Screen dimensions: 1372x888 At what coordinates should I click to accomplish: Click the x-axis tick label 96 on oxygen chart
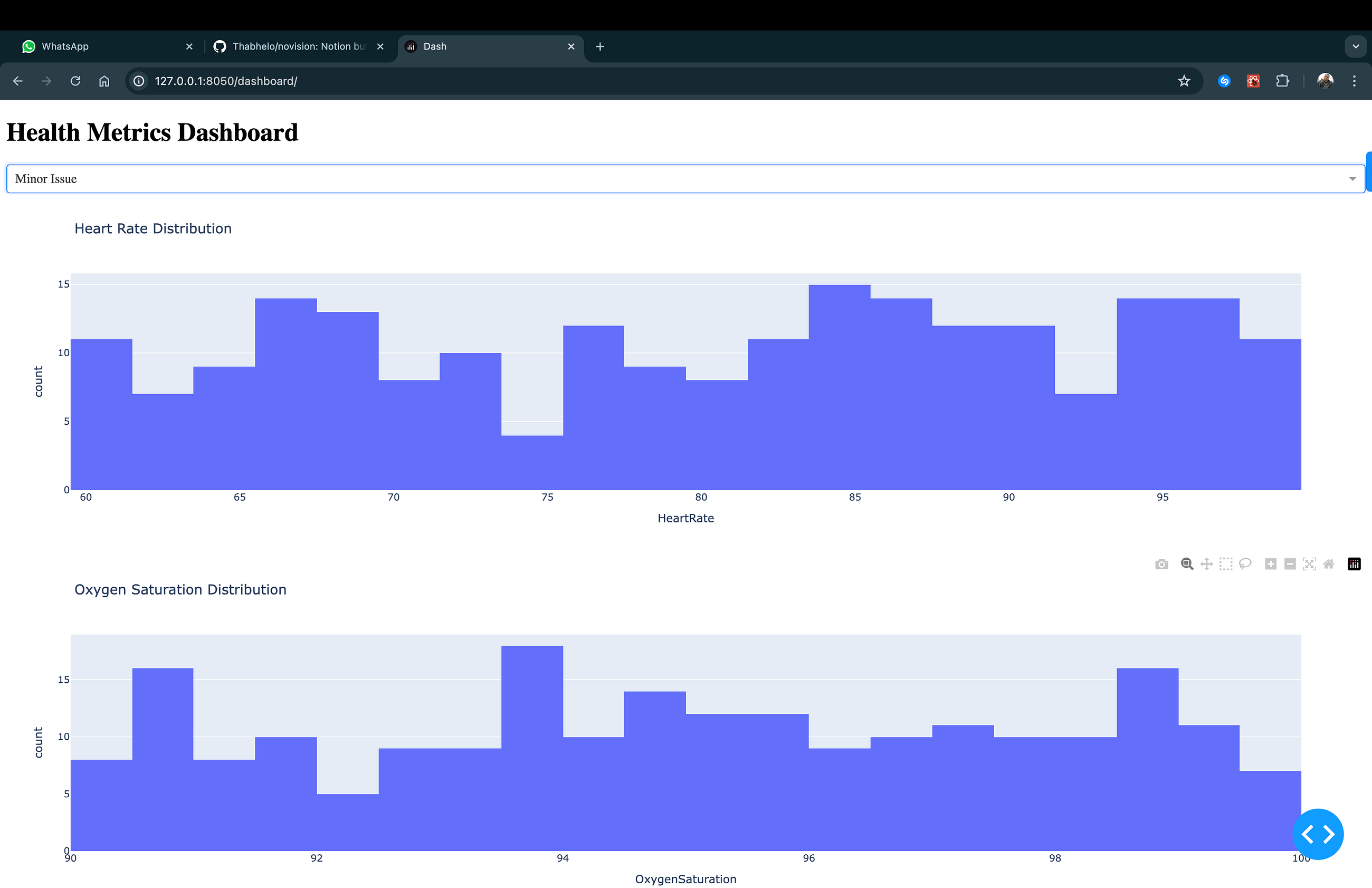click(809, 858)
